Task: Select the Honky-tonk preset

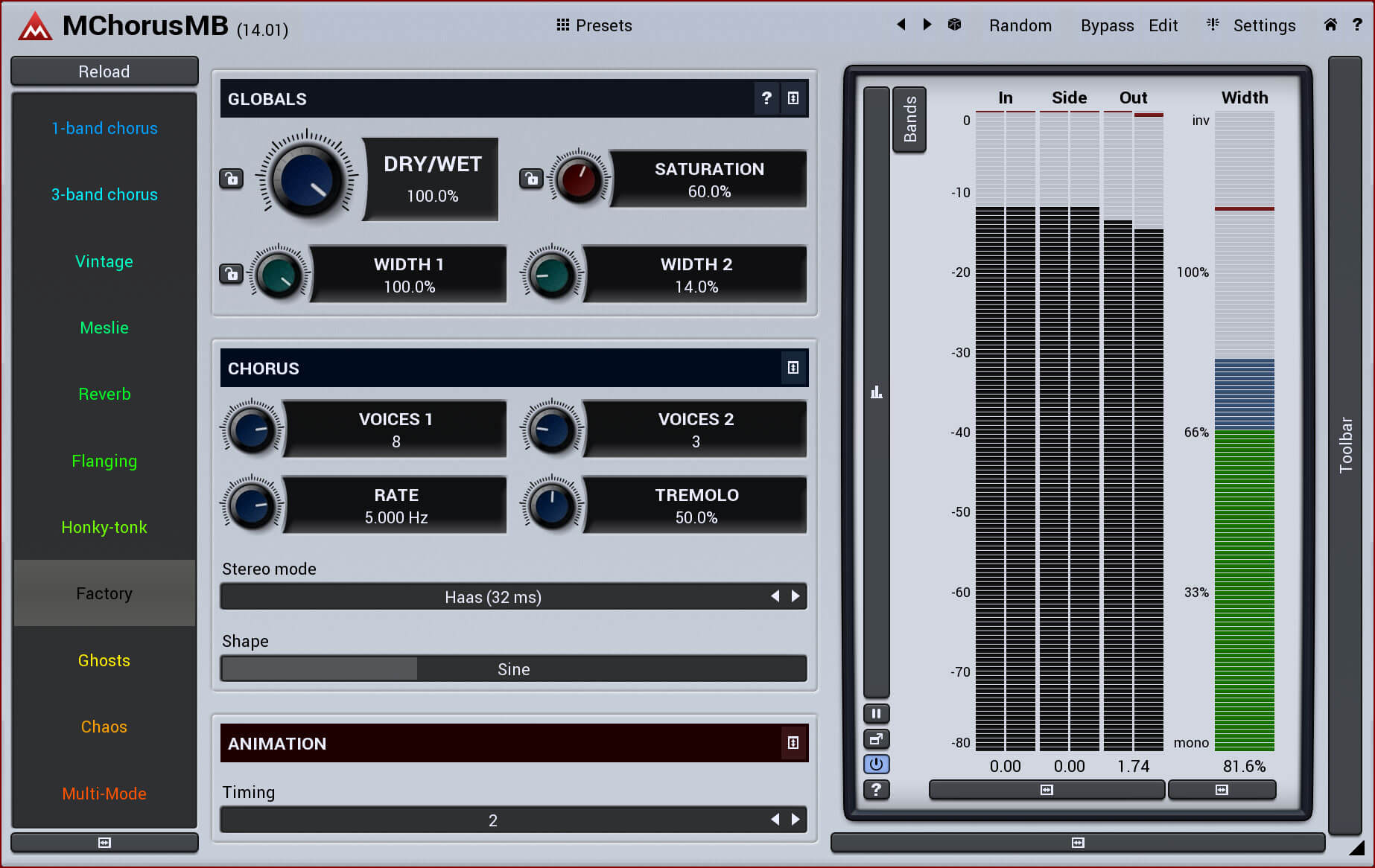Action: (104, 527)
